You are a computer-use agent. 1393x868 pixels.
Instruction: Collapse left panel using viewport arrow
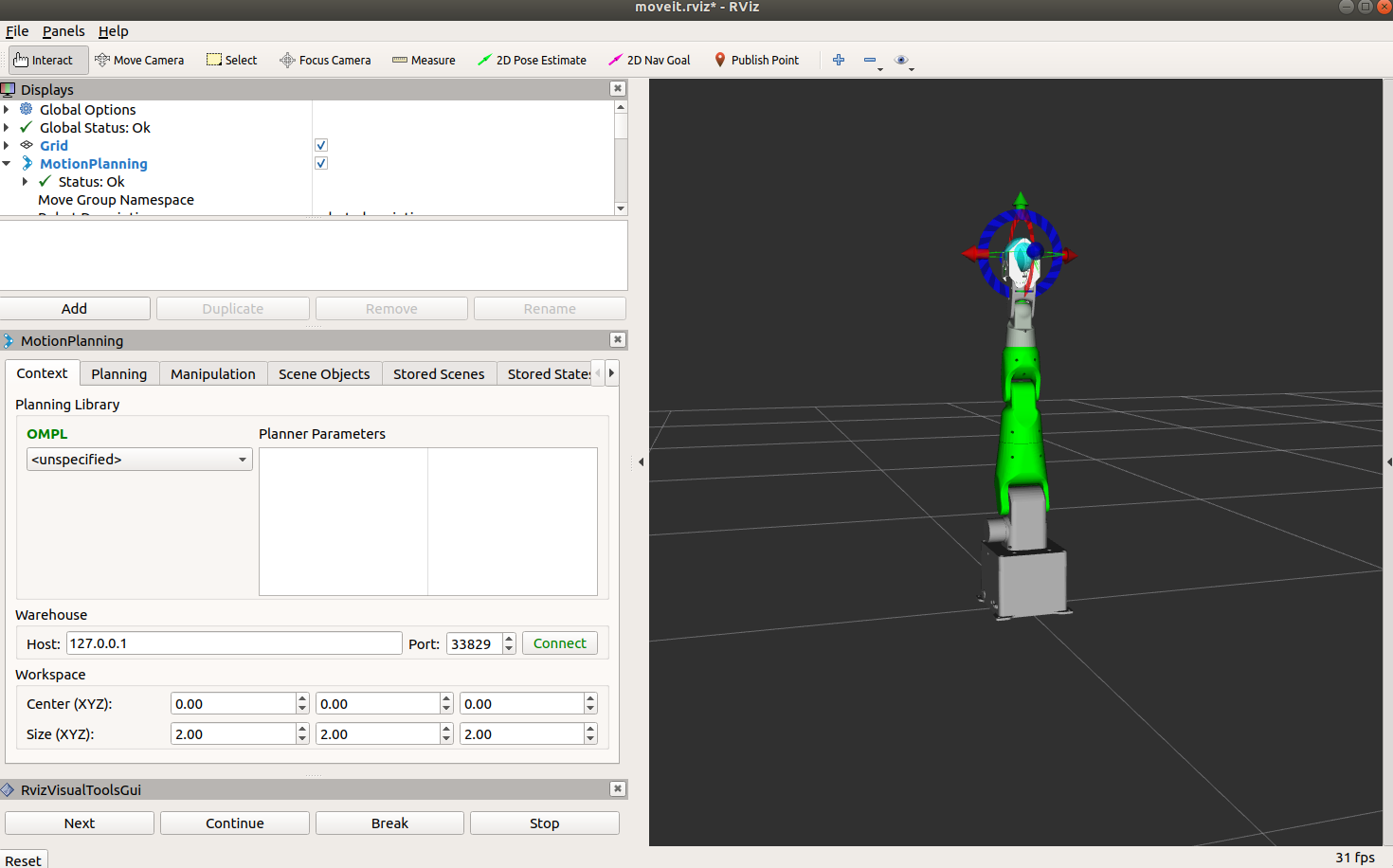641,462
